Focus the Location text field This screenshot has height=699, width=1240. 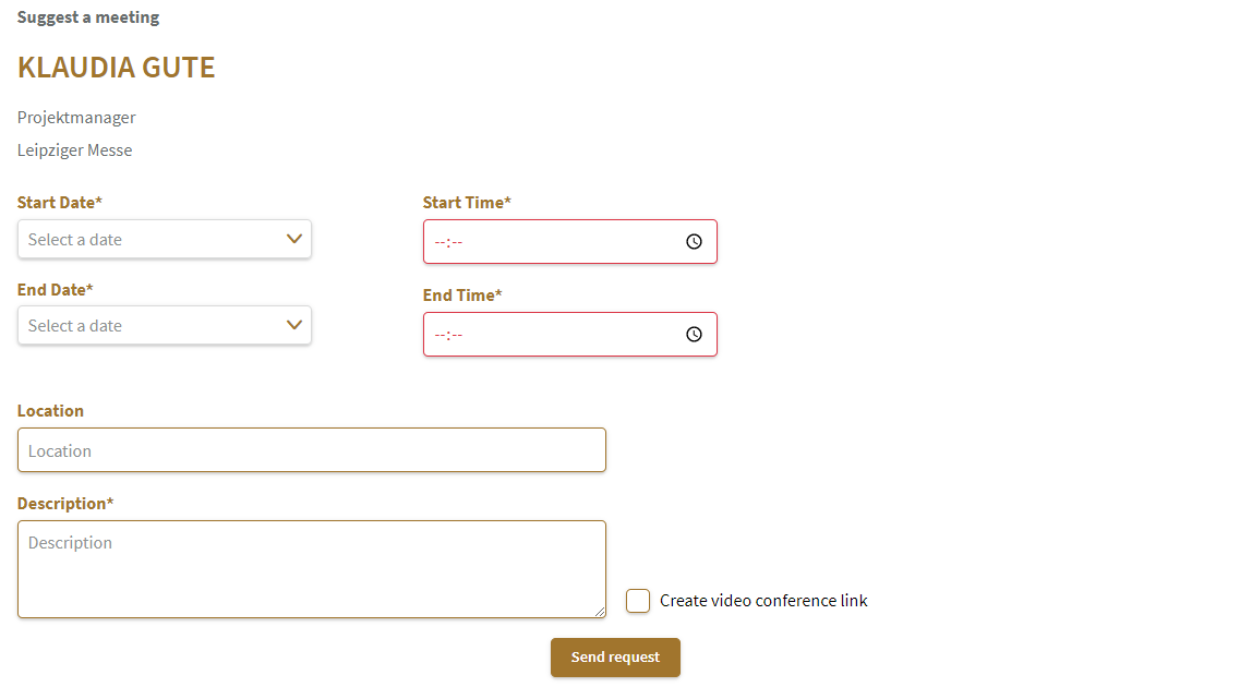click(312, 450)
